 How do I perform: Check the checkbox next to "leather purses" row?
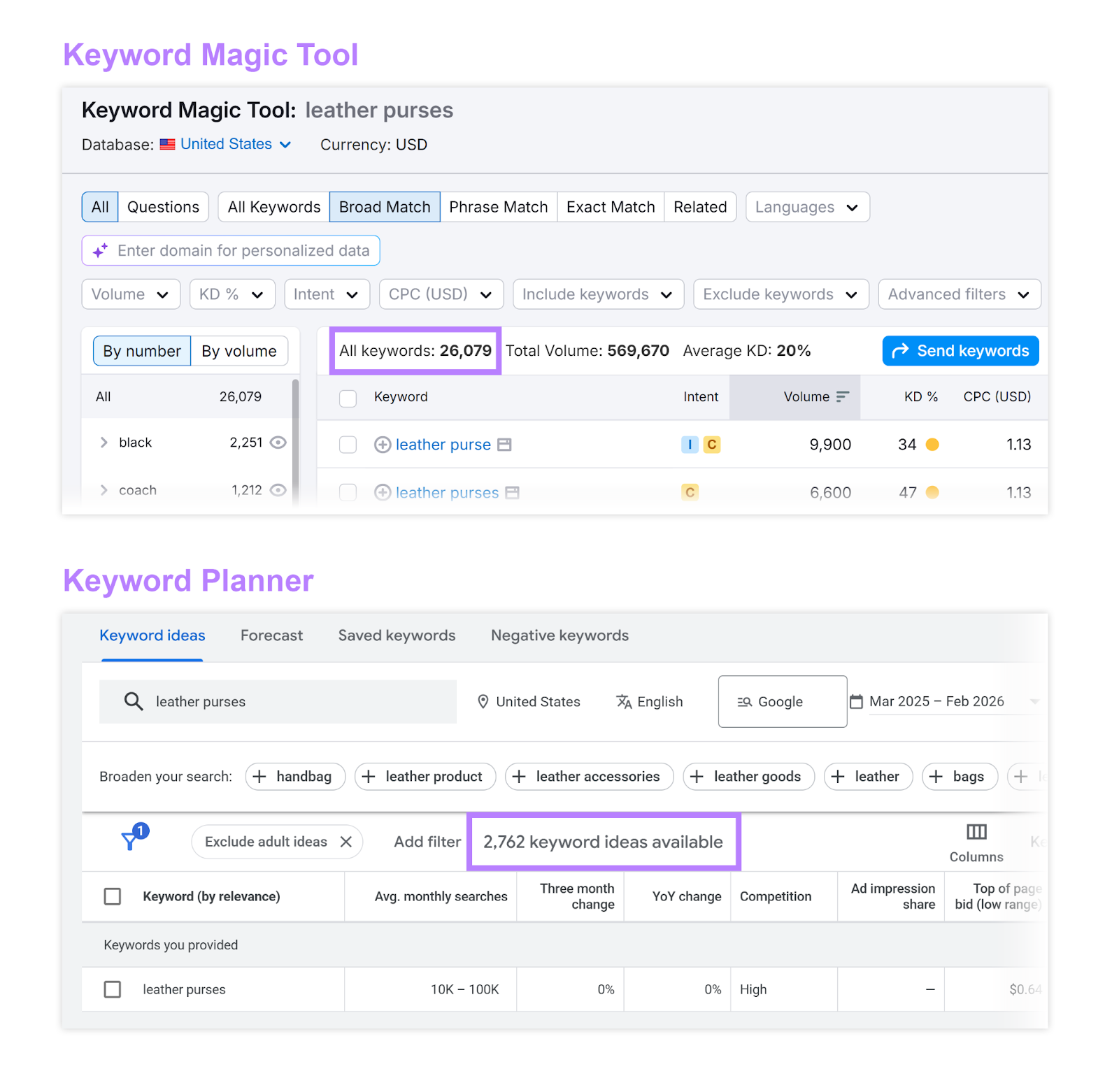tap(112, 989)
